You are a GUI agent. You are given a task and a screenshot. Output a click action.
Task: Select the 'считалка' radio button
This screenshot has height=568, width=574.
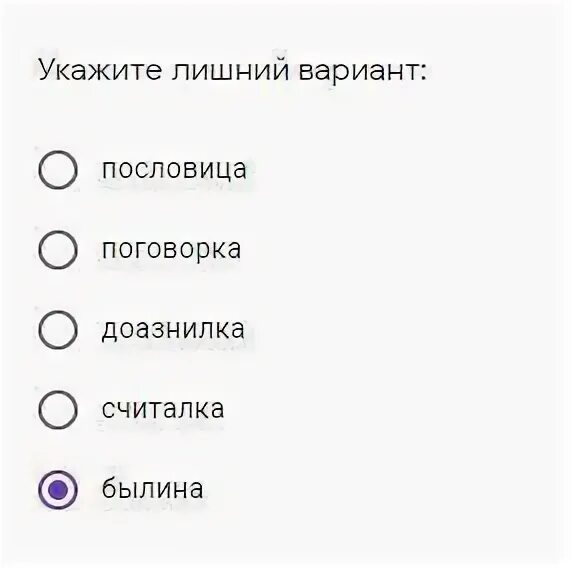tap(58, 409)
